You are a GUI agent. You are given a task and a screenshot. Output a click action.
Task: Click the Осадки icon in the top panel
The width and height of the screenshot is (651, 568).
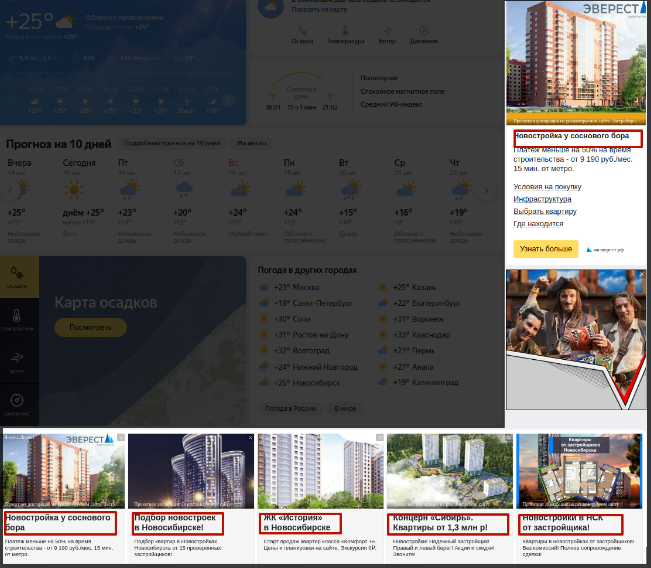coord(302,31)
